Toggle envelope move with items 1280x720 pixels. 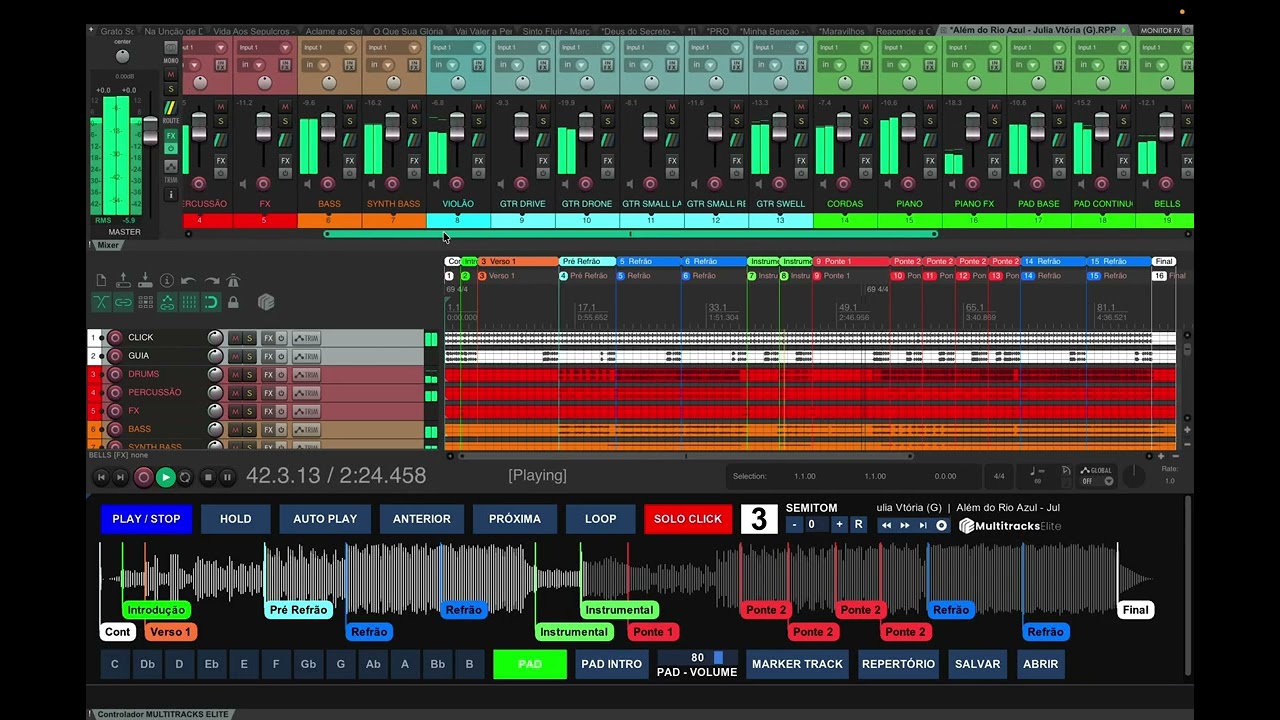tap(167, 302)
